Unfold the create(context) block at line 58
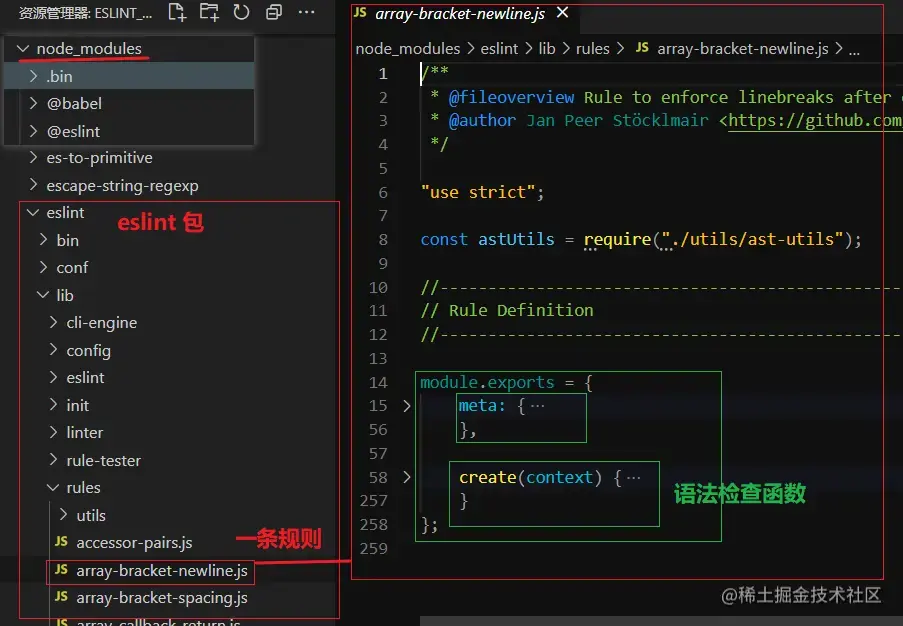The height and width of the screenshot is (626, 903). (x=407, y=477)
